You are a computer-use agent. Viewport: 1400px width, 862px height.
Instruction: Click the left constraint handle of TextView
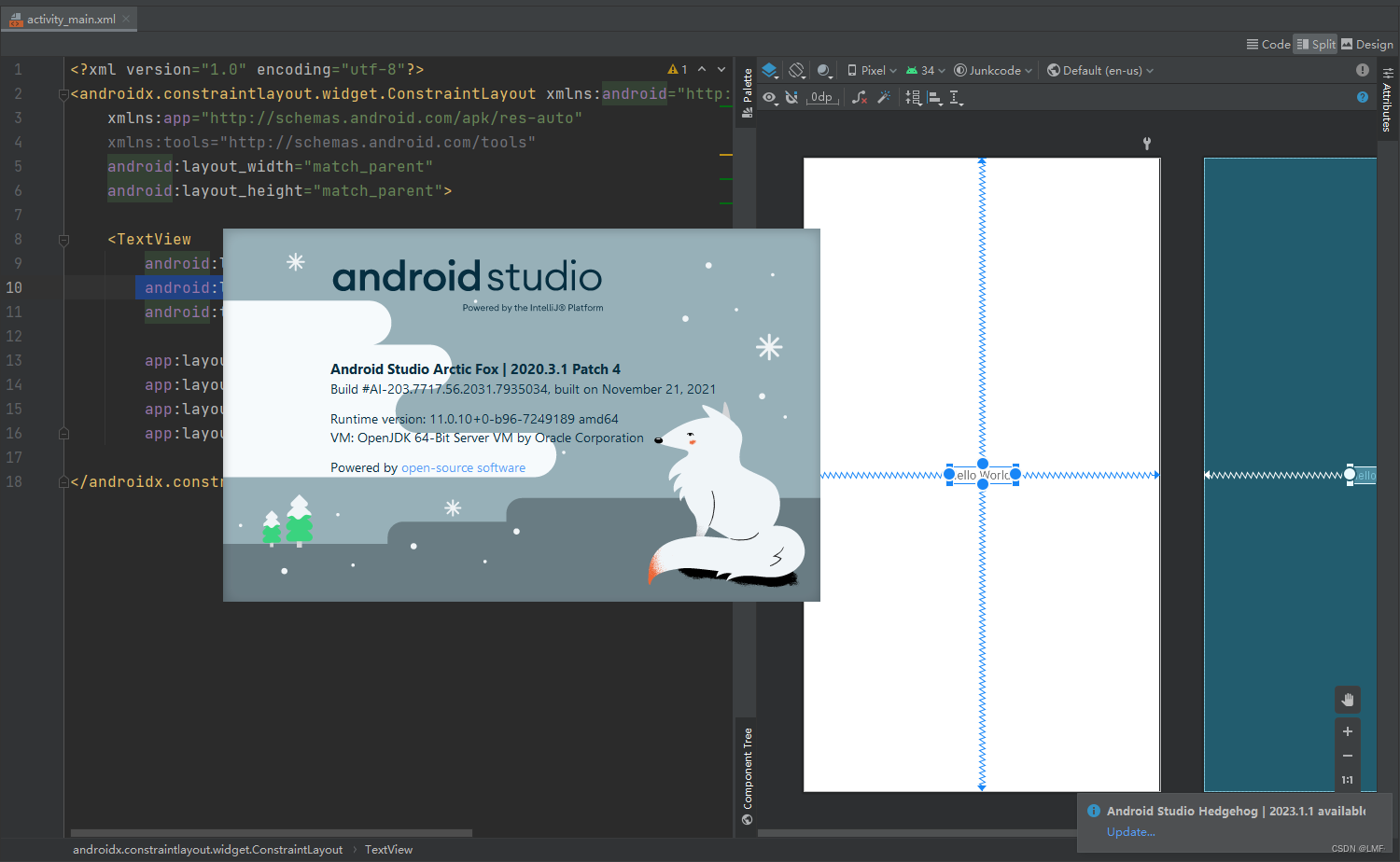[x=949, y=474]
